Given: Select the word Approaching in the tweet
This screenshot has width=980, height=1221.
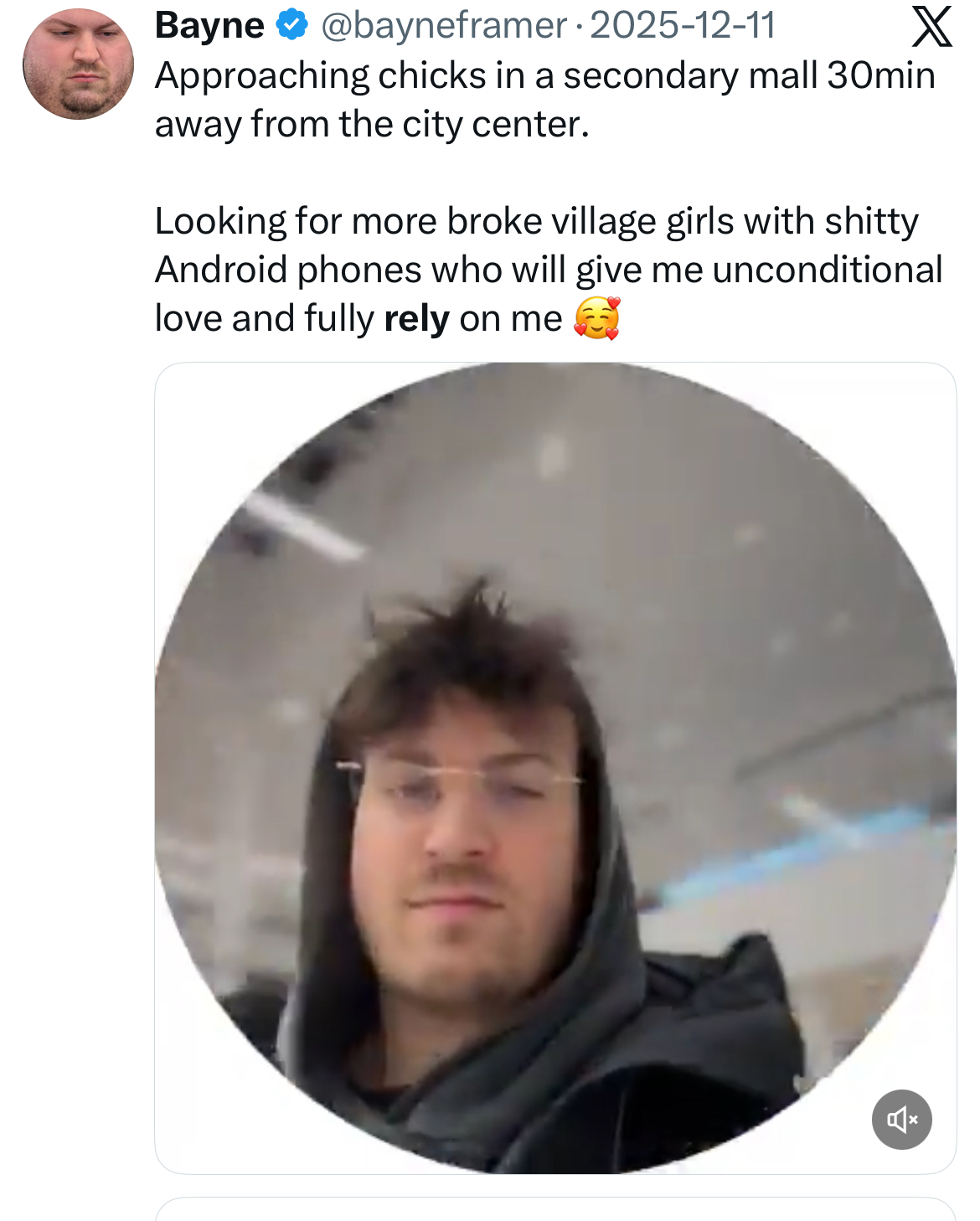Looking at the screenshot, I should tap(262, 76).
